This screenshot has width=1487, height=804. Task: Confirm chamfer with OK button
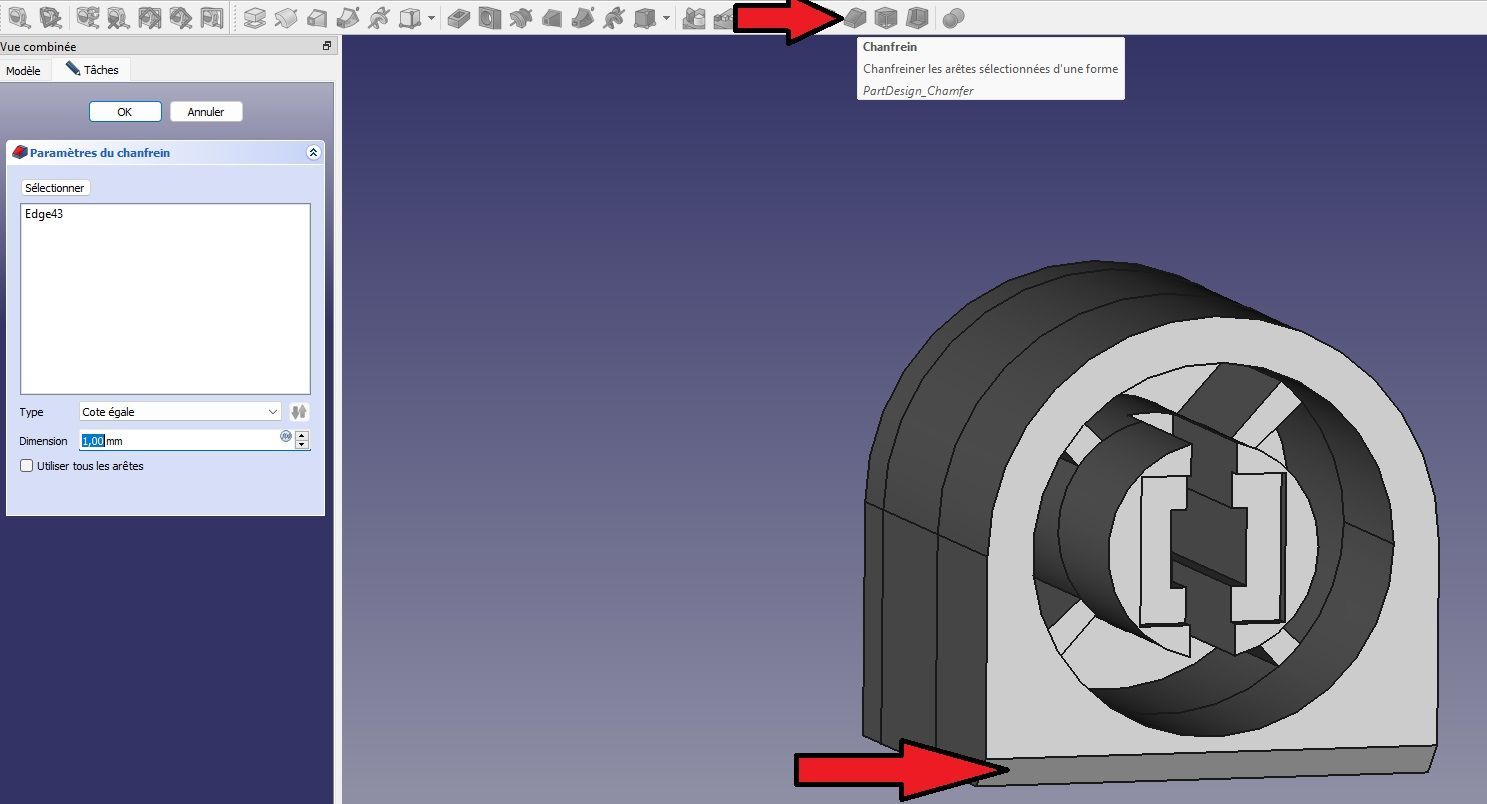point(125,112)
